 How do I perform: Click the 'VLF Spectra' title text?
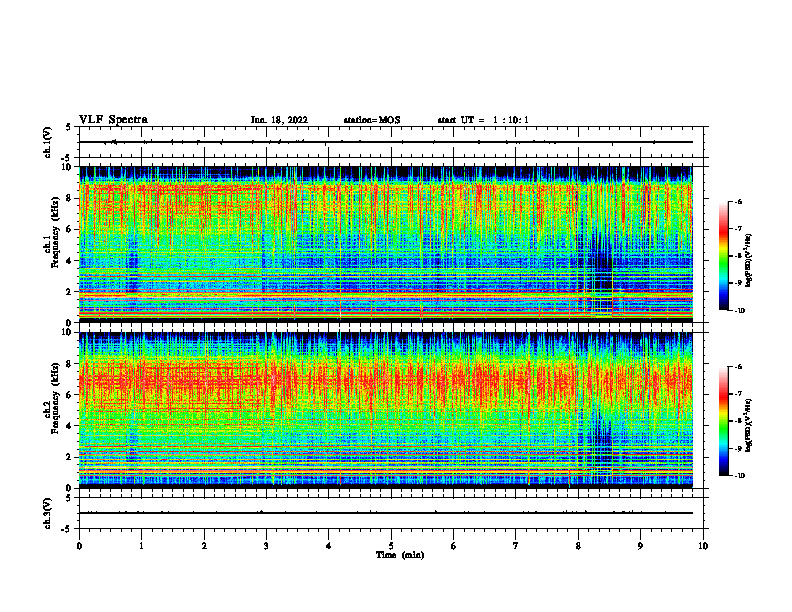113,120
